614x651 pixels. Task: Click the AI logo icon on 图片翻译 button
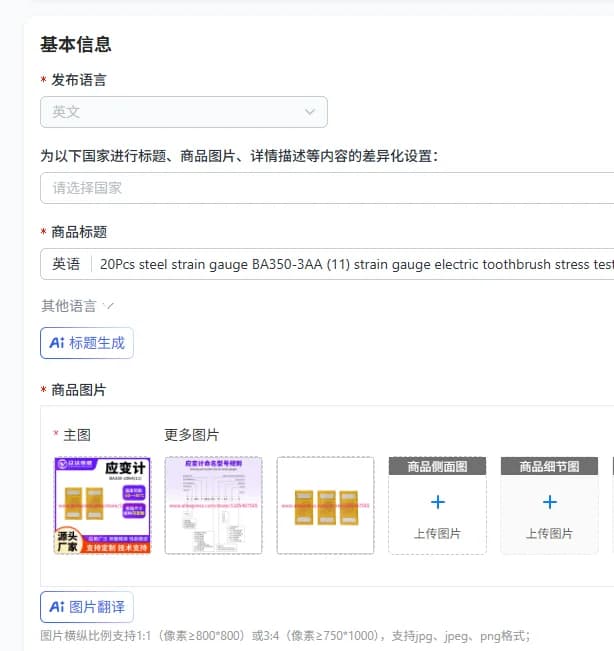pos(57,607)
